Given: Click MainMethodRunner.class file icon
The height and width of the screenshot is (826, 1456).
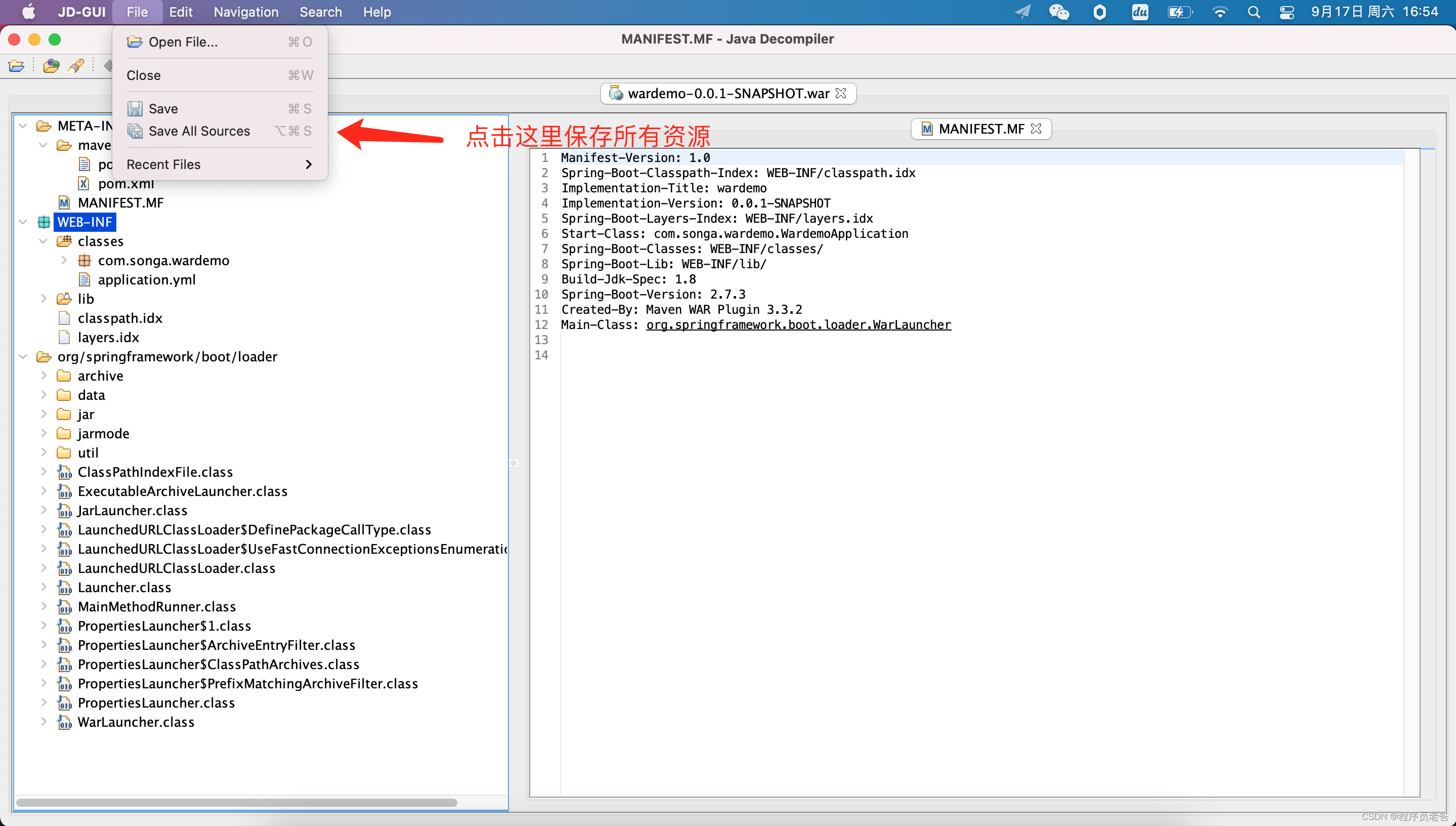Looking at the screenshot, I should pos(65,607).
